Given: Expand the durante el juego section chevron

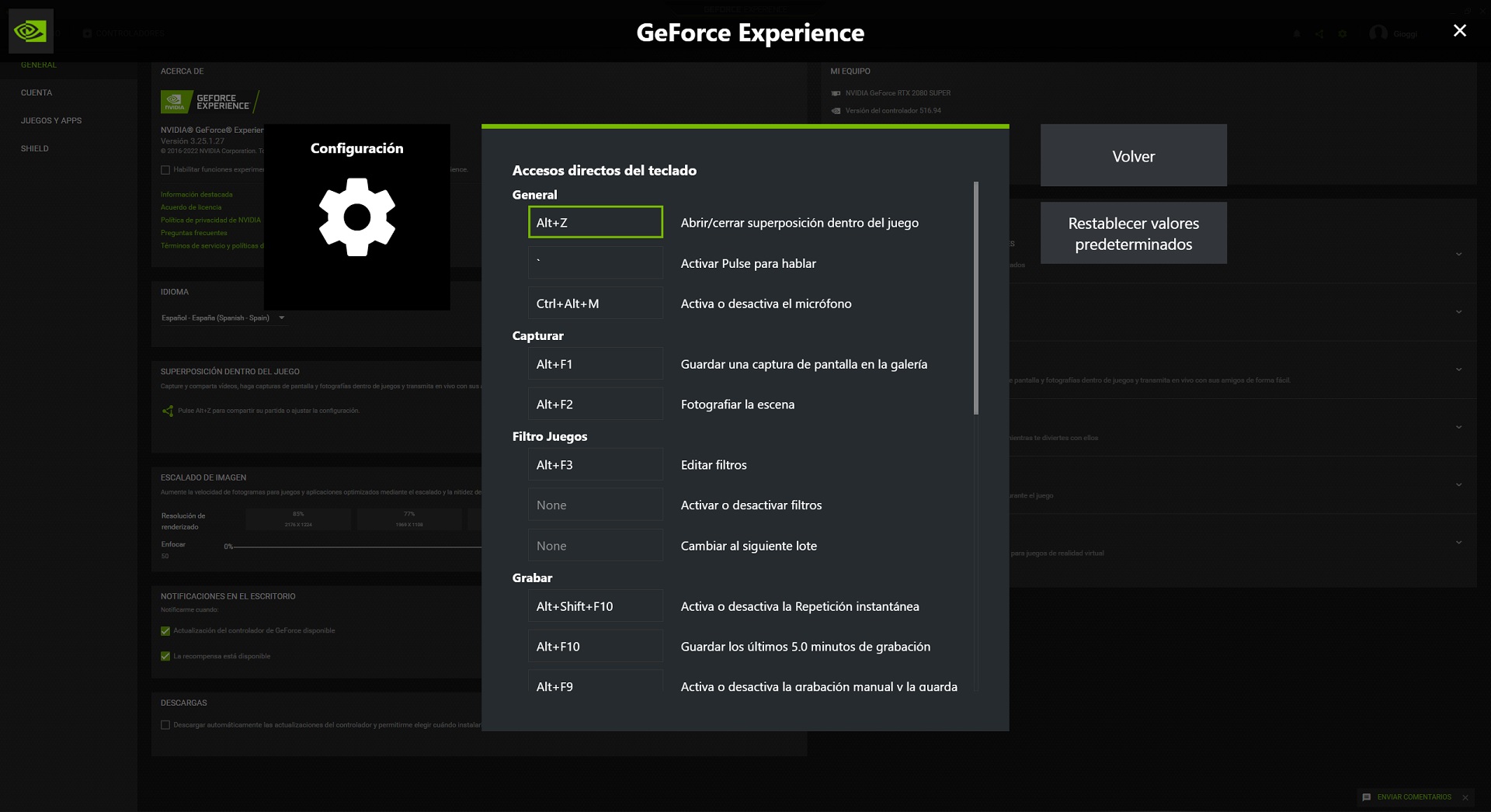Looking at the screenshot, I should 1458,485.
